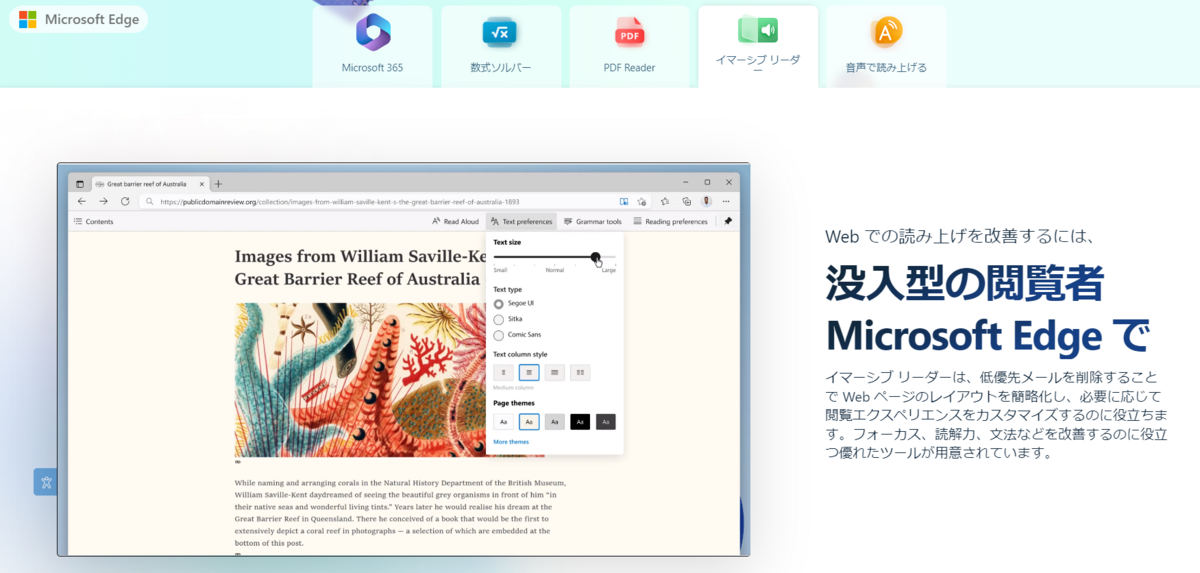
Task: Click the Small label under Text size slider
Action: pyautogui.click(x=500, y=270)
